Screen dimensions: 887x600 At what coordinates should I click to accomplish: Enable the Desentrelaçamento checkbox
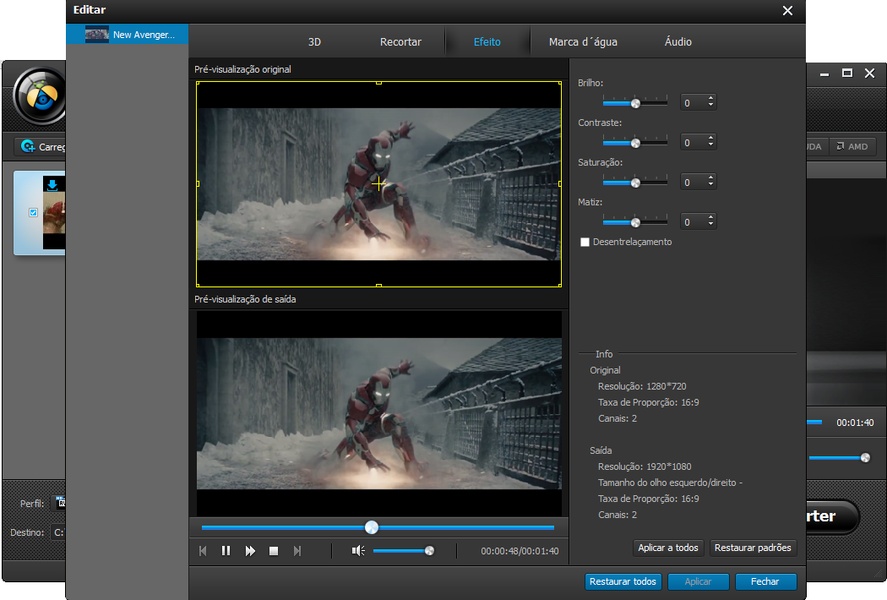click(x=585, y=242)
